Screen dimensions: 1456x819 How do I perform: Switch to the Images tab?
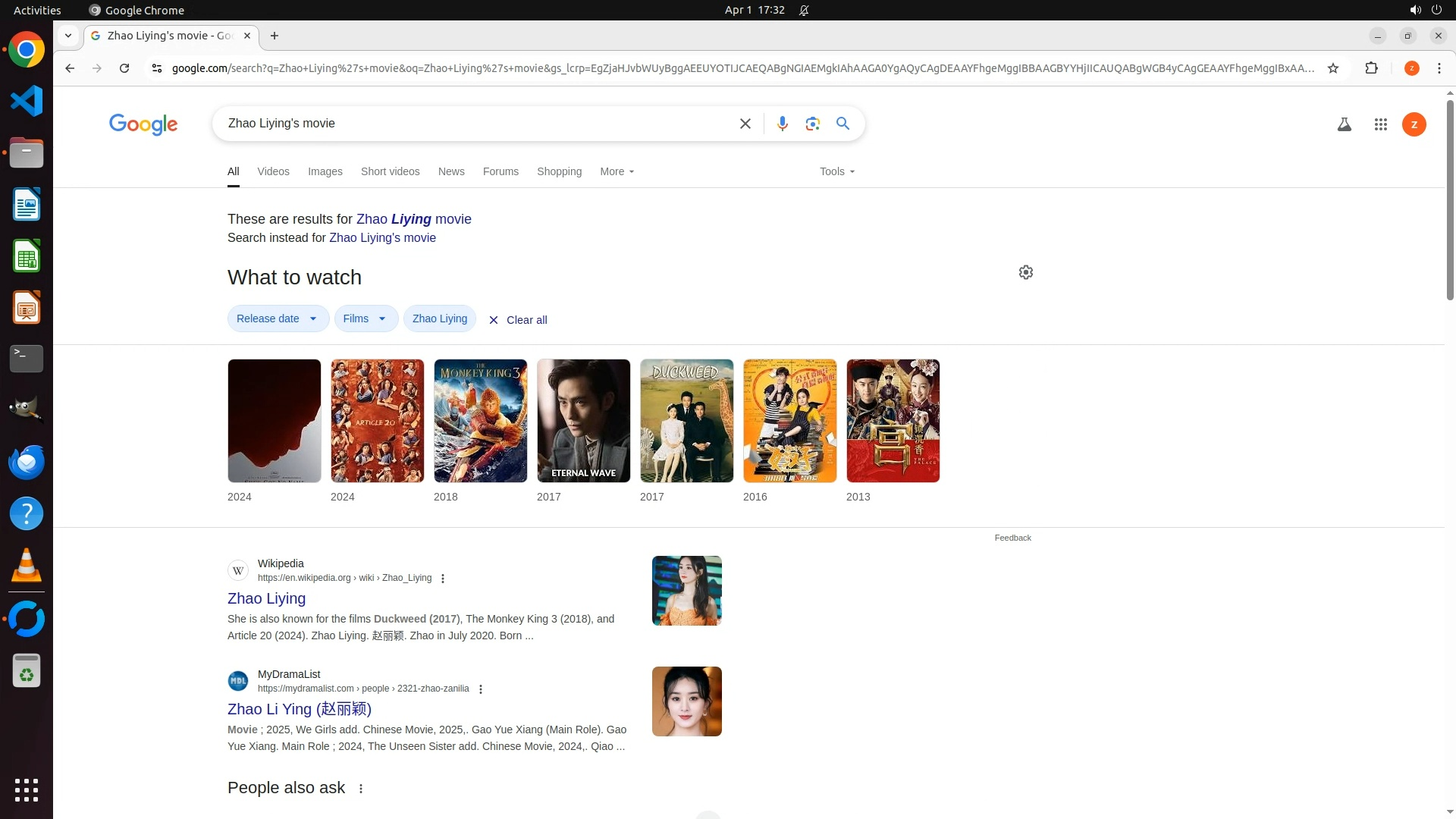[x=325, y=171]
